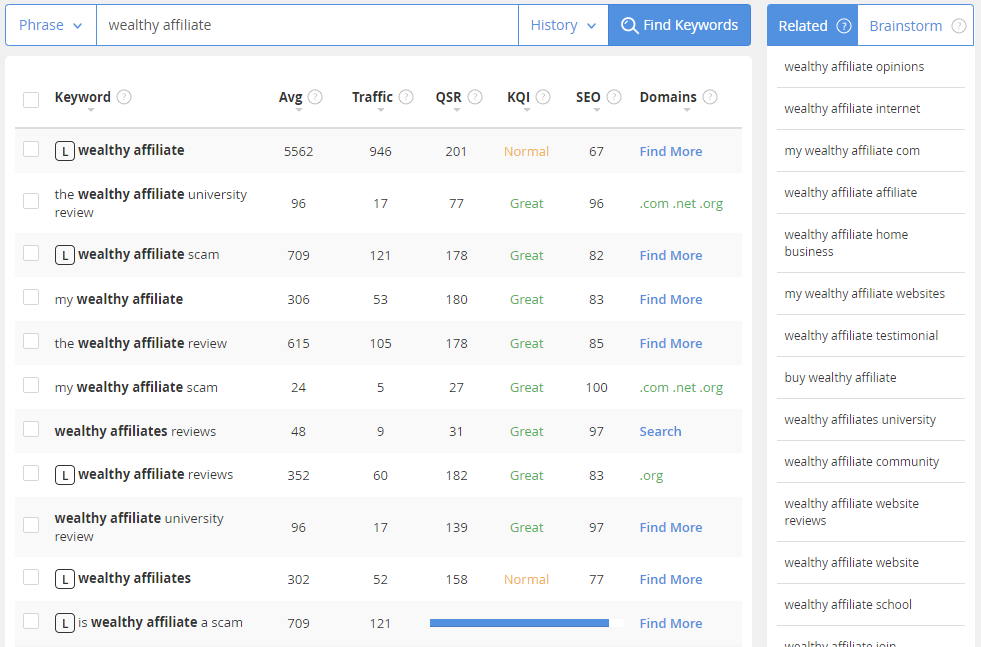Click L list icon beside is wealthy affiliate a scam
981x647 pixels.
[x=65, y=623]
